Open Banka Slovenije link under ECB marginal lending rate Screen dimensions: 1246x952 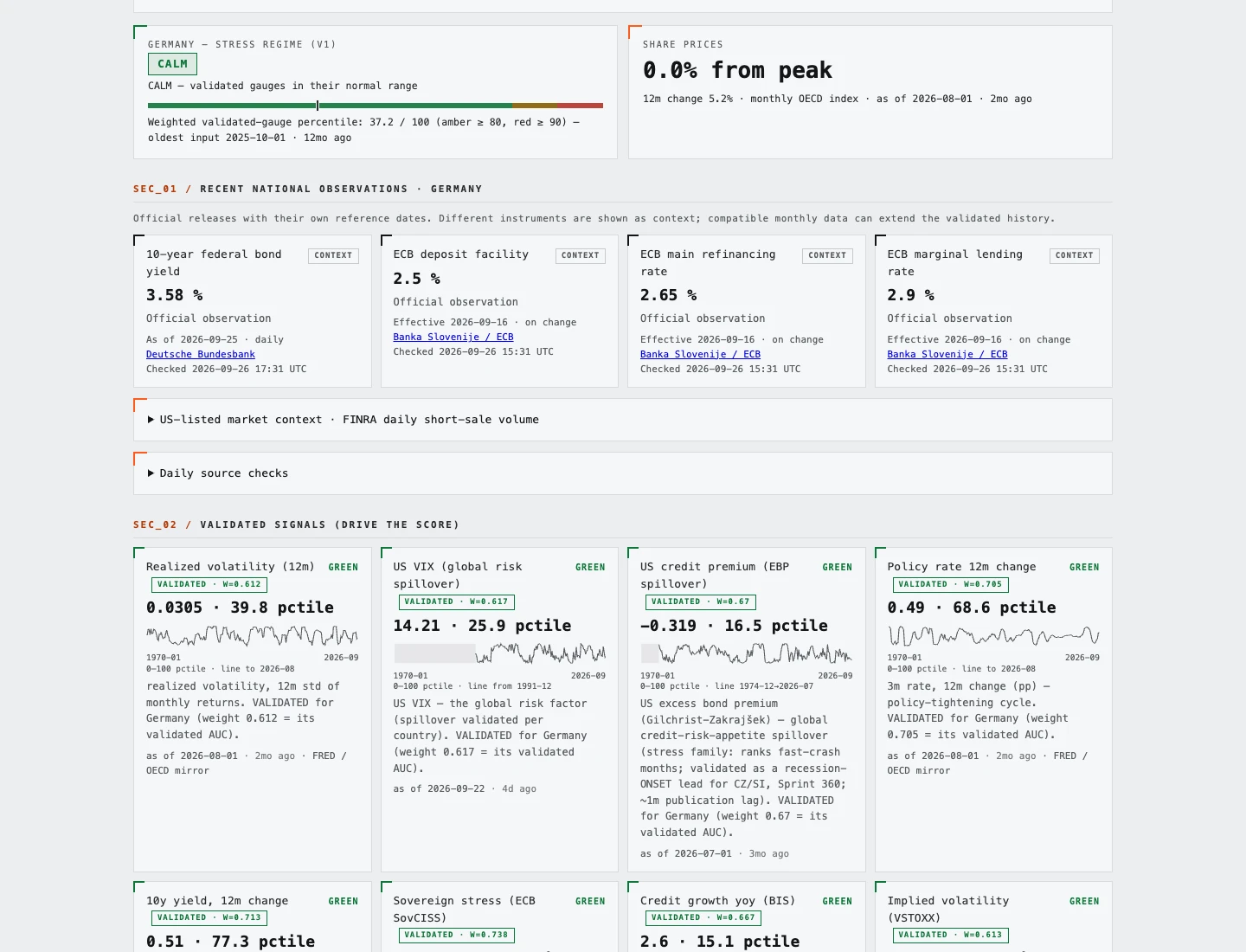point(947,354)
